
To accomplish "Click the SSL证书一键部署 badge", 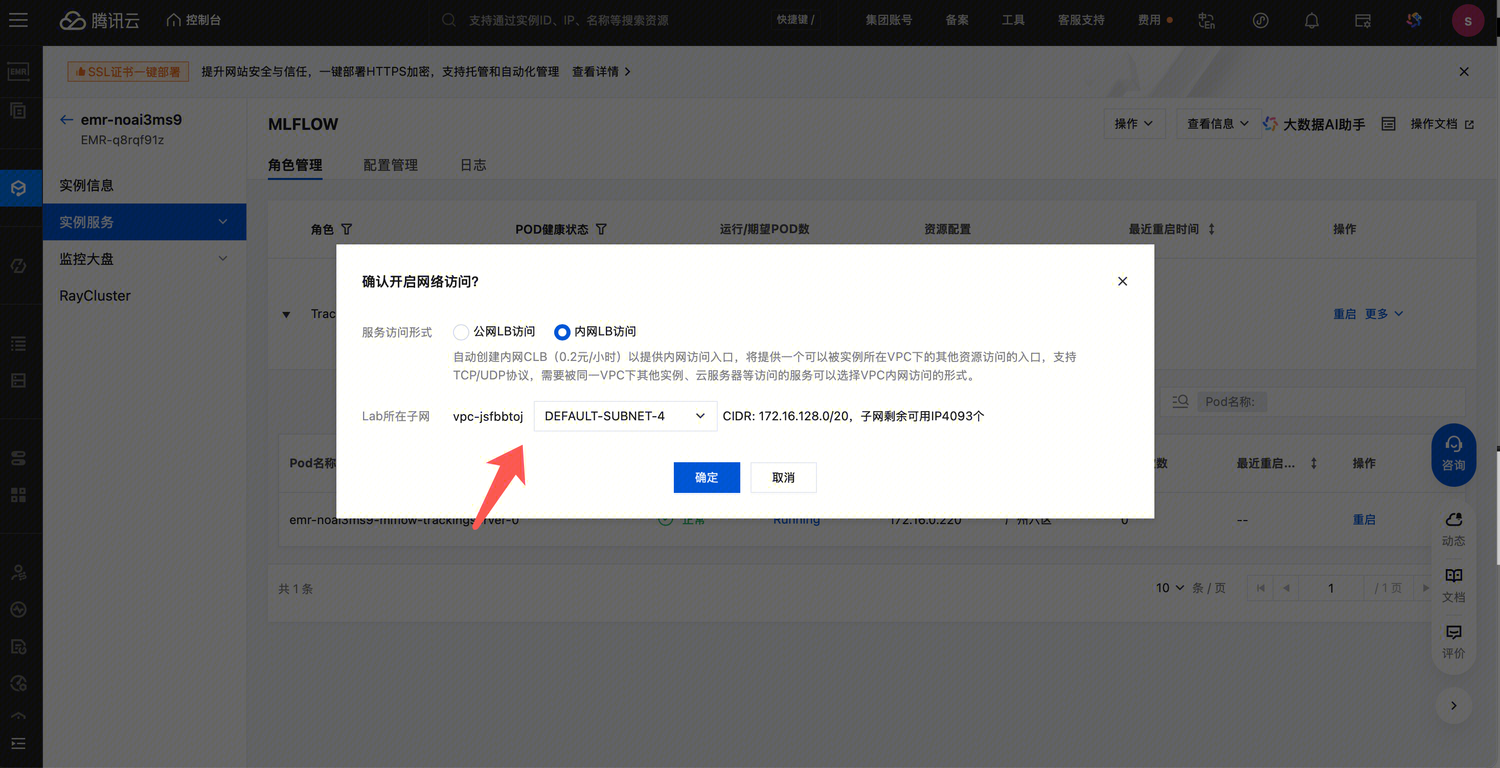I will point(127,72).
